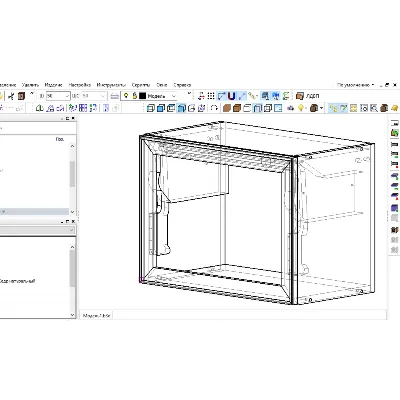The height and width of the screenshot is (400, 400).
Task: Open the workspace preset dropdown top right
Action: point(355,85)
